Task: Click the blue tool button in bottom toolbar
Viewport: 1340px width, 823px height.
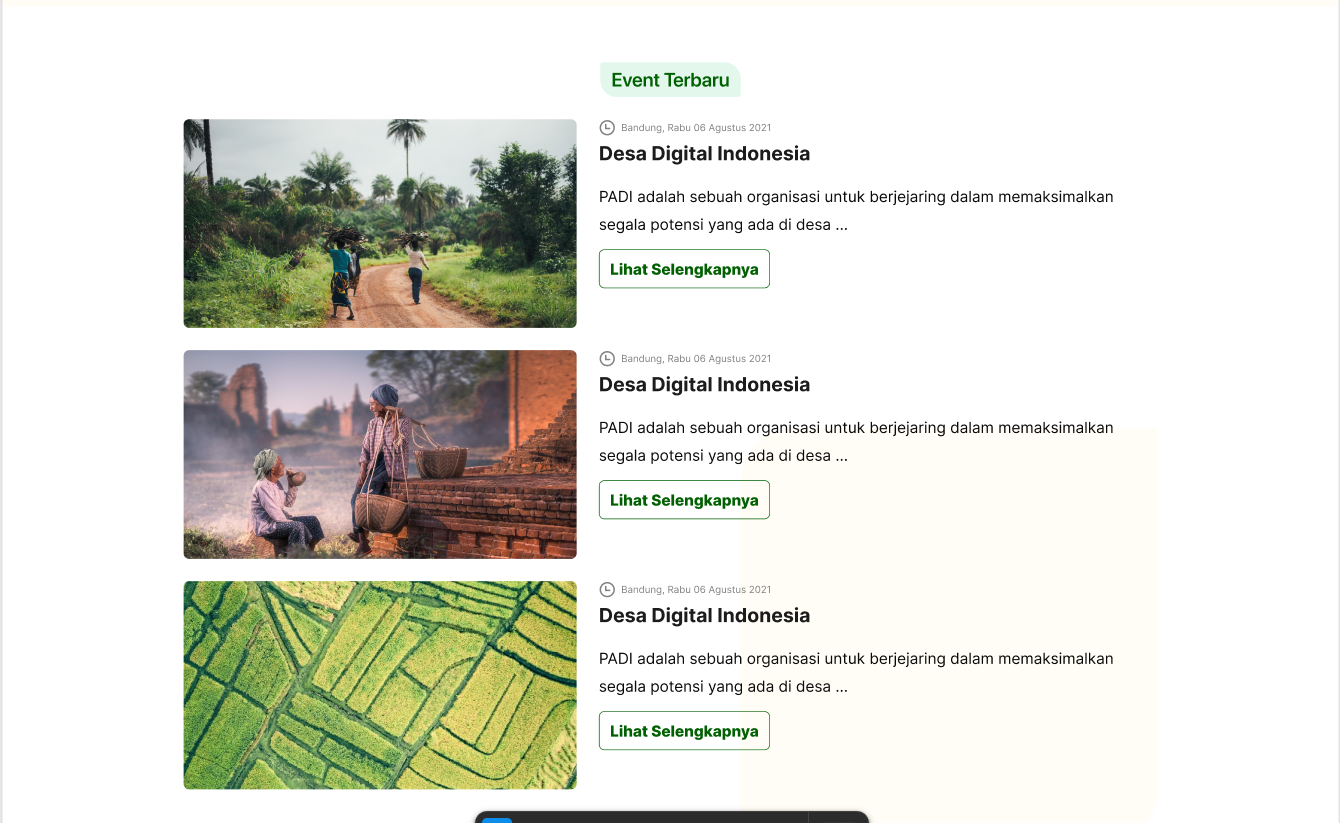Action: coord(497,819)
